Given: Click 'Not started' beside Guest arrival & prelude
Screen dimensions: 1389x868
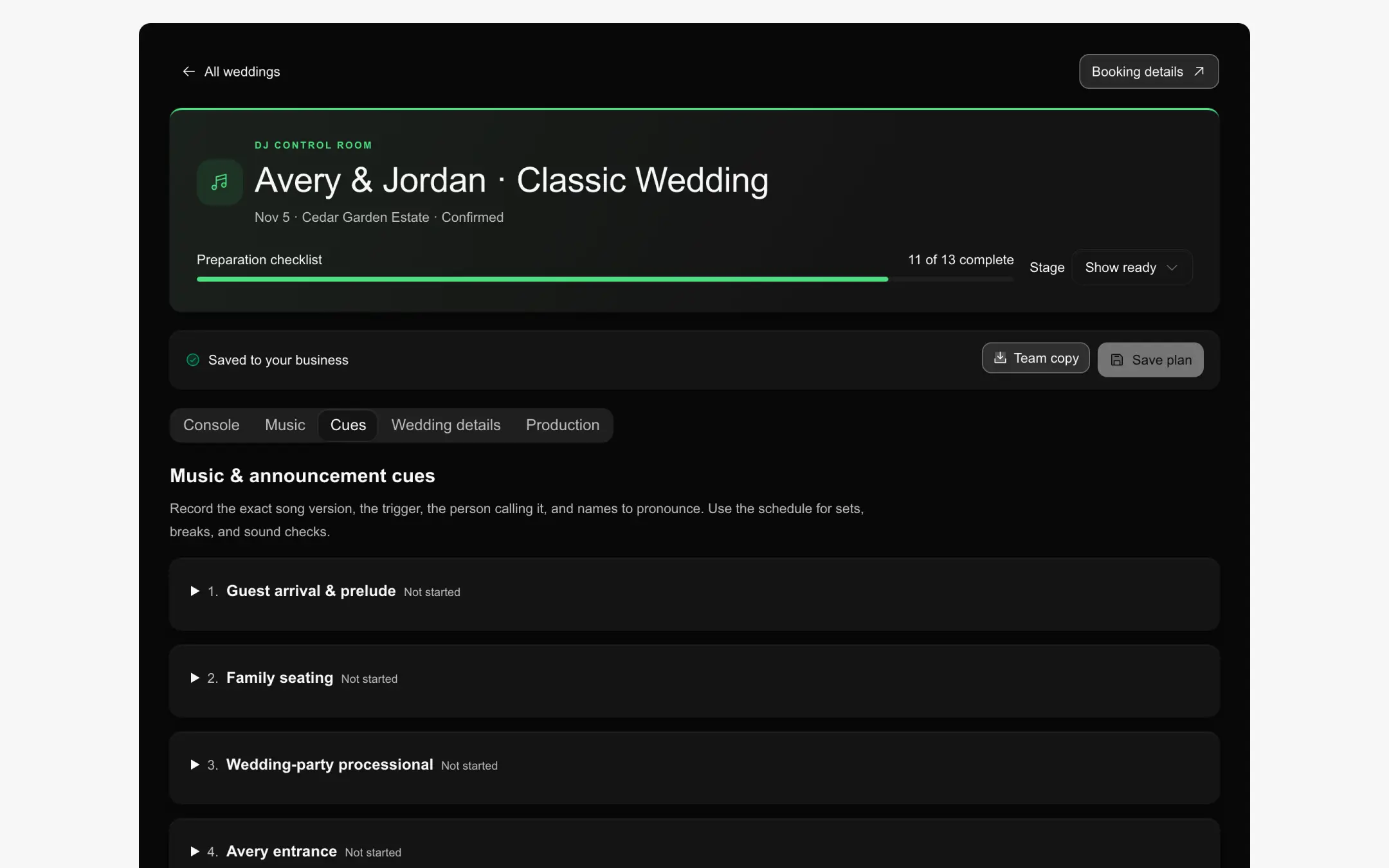Looking at the screenshot, I should pos(432,592).
